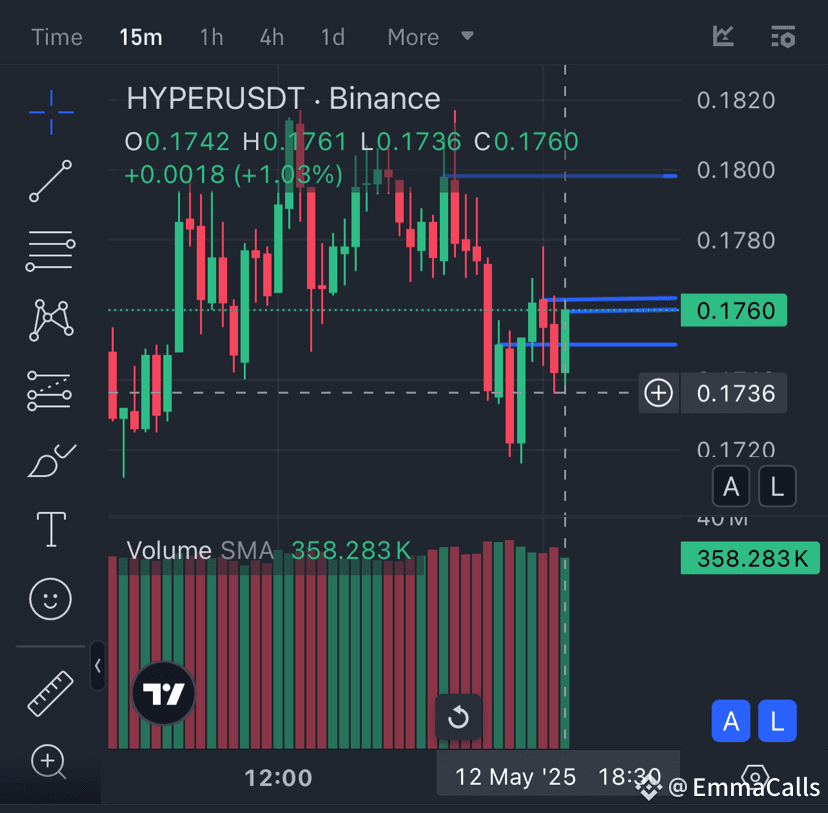Viewport: 828px width, 813px height.
Task: Toggle the blue A button near bottom
Action: [x=731, y=721]
